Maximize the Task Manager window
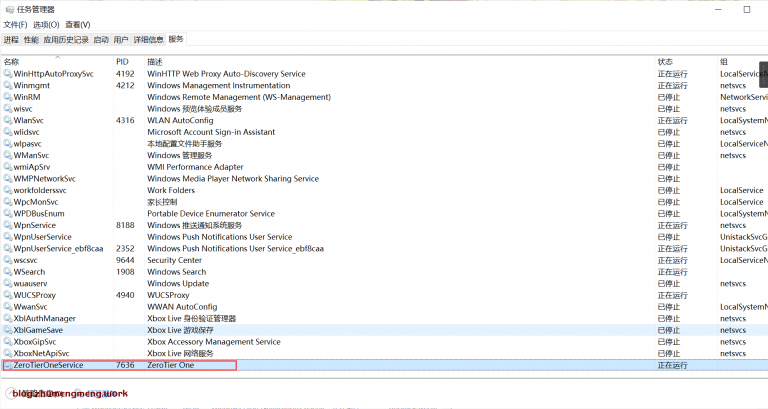 (x=719, y=9)
